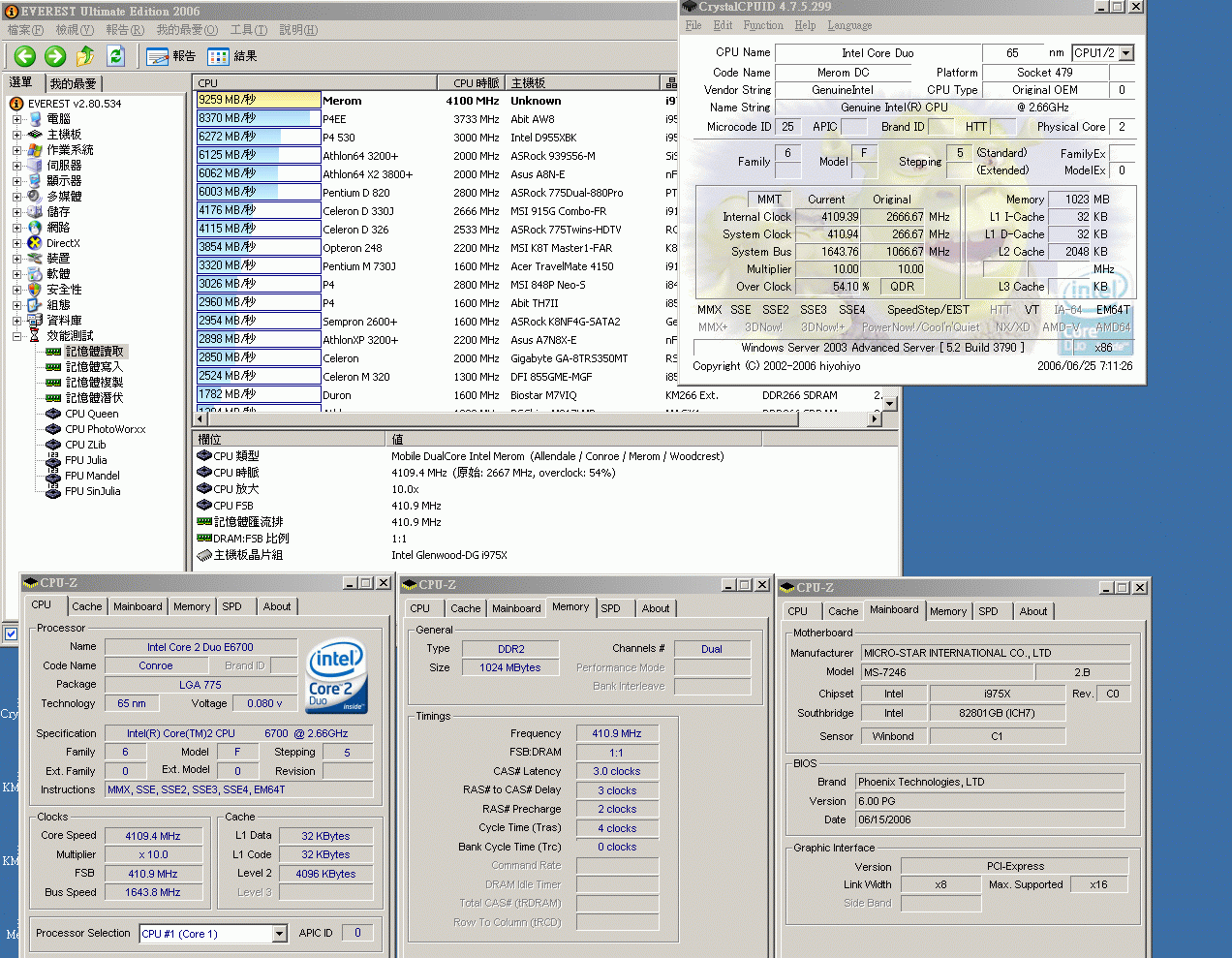
Task: Go back with EVEREST green left arrow
Action: tap(25, 56)
